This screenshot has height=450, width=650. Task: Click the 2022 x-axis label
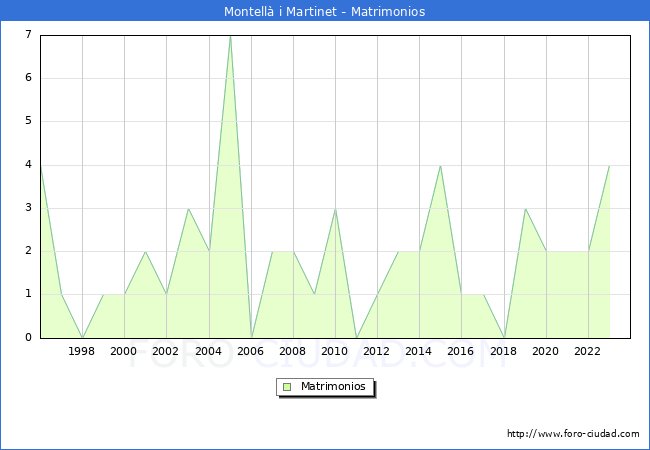(588, 351)
